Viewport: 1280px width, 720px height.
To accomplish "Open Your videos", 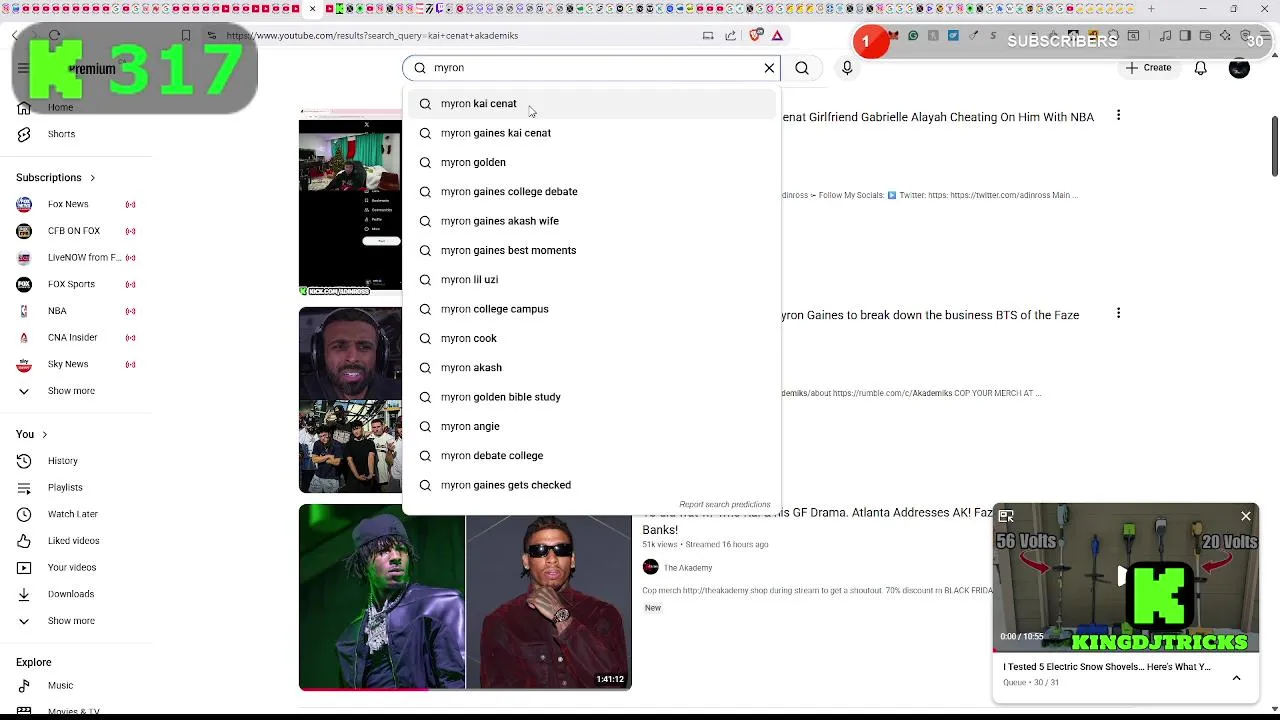I will (x=72, y=568).
